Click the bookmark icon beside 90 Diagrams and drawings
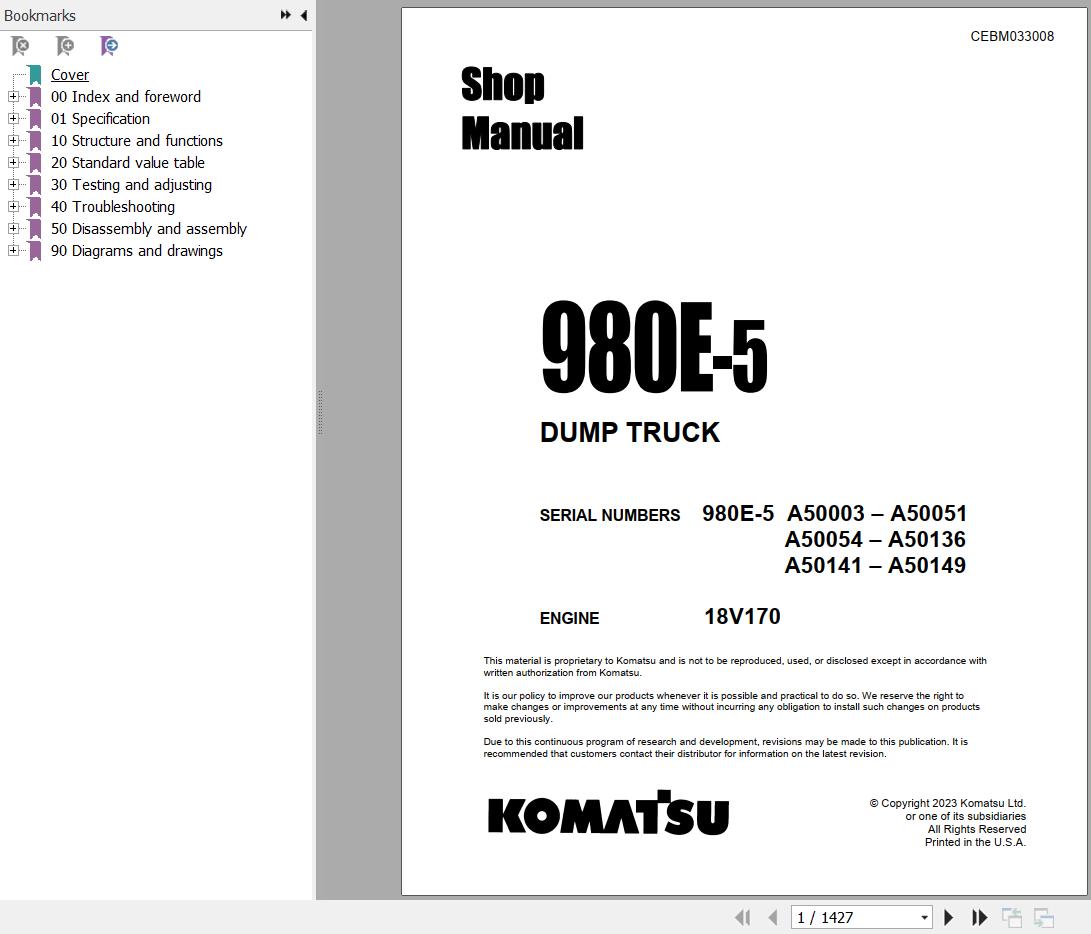Viewport: 1091px width, 934px height. pyautogui.click(x=35, y=251)
